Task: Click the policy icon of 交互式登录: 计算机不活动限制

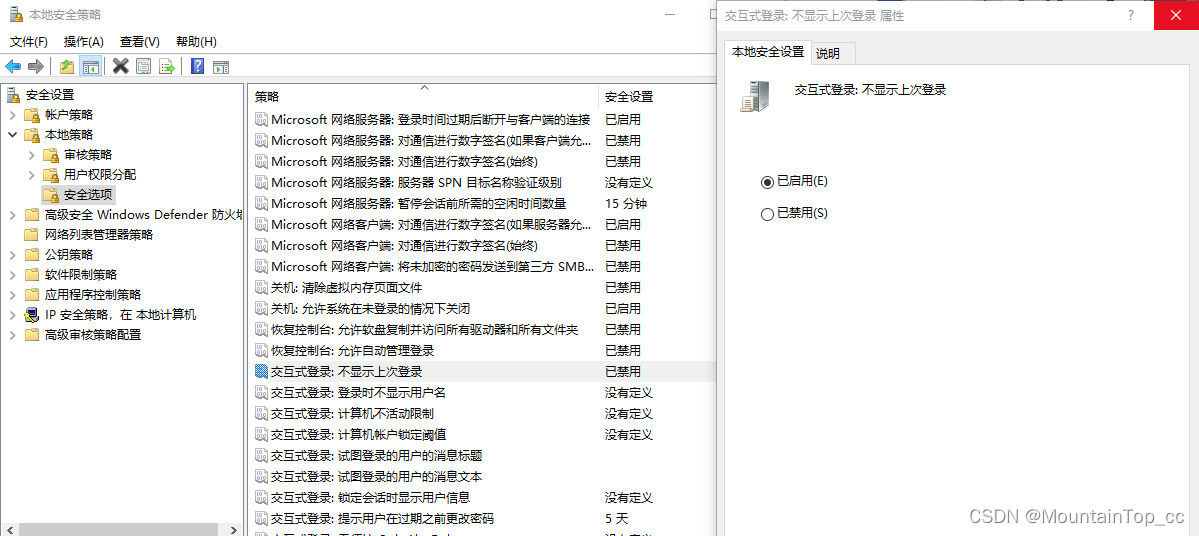Action: pyautogui.click(x=261, y=414)
